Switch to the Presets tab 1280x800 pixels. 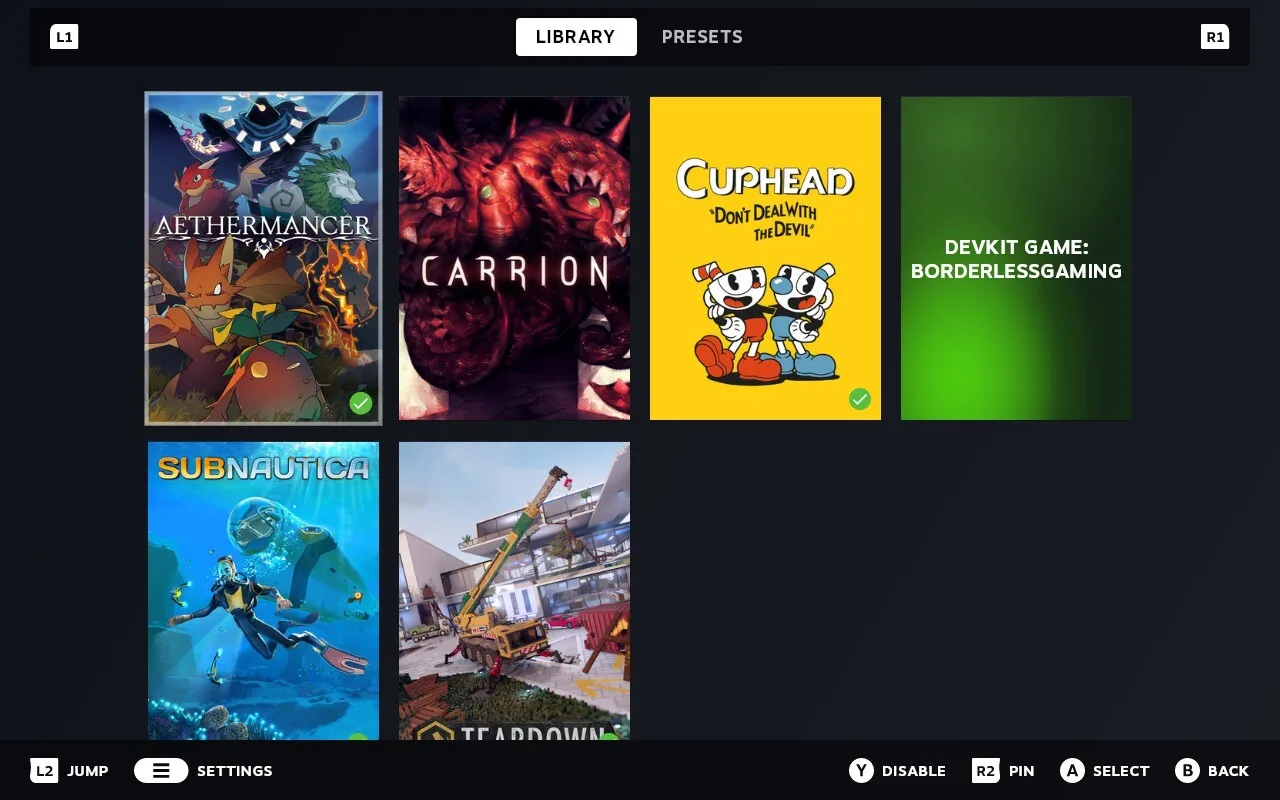click(x=702, y=36)
